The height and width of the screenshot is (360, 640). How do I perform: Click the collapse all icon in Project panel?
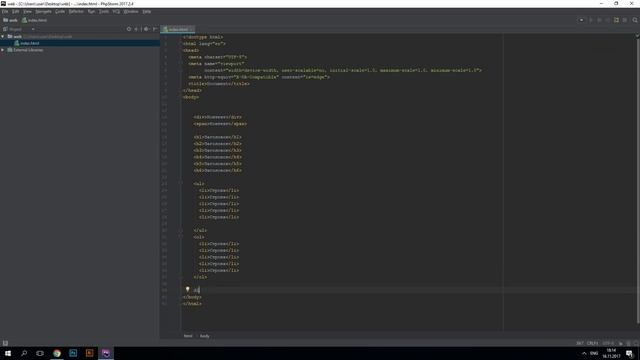pyautogui.click(x=136, y=29)
